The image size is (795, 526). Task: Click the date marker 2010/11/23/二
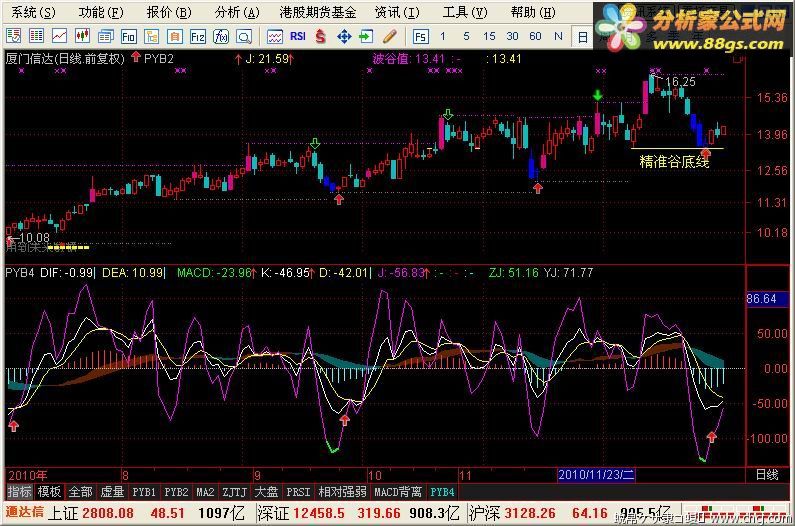click(596, 475)
